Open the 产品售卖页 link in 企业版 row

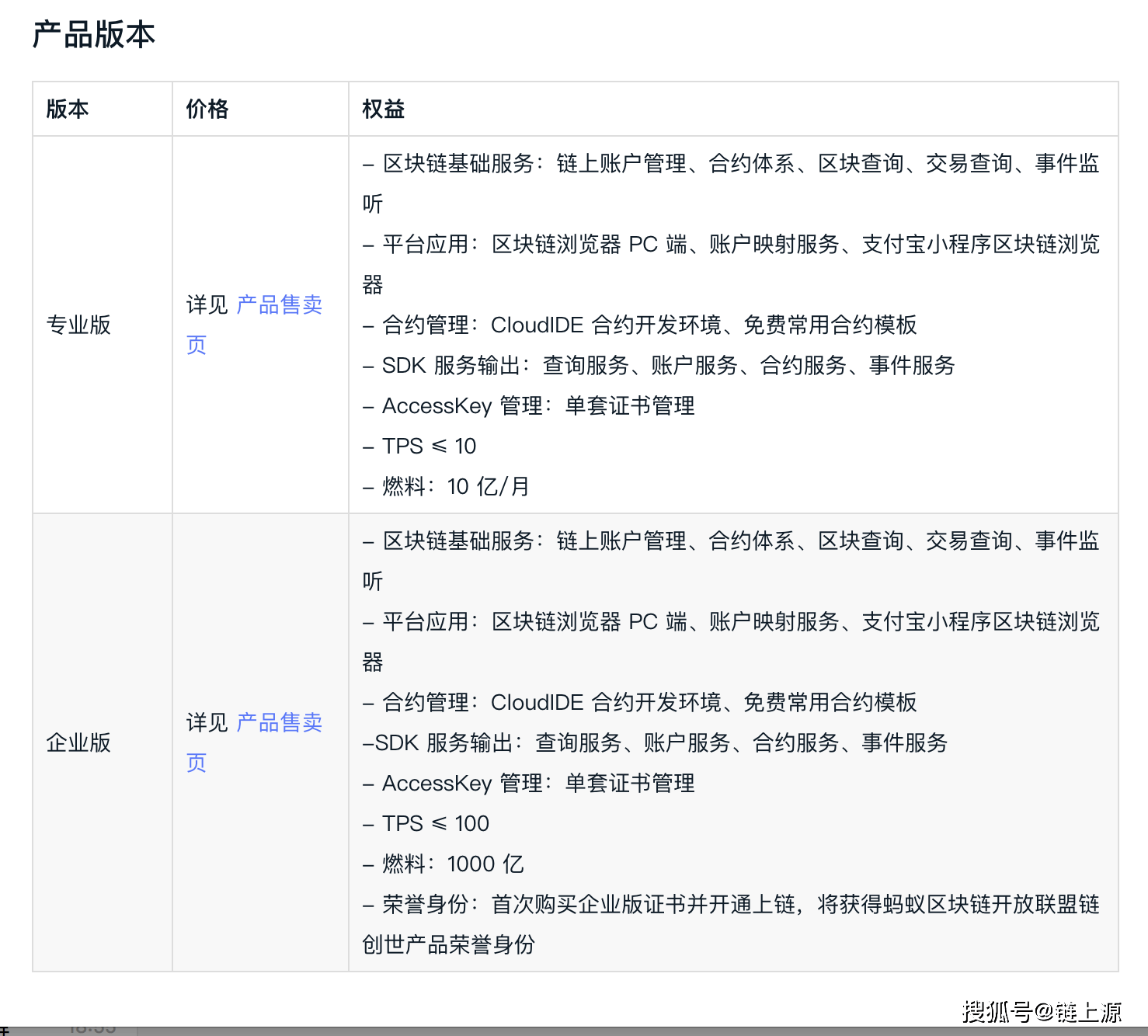click(x=279, y=723)
